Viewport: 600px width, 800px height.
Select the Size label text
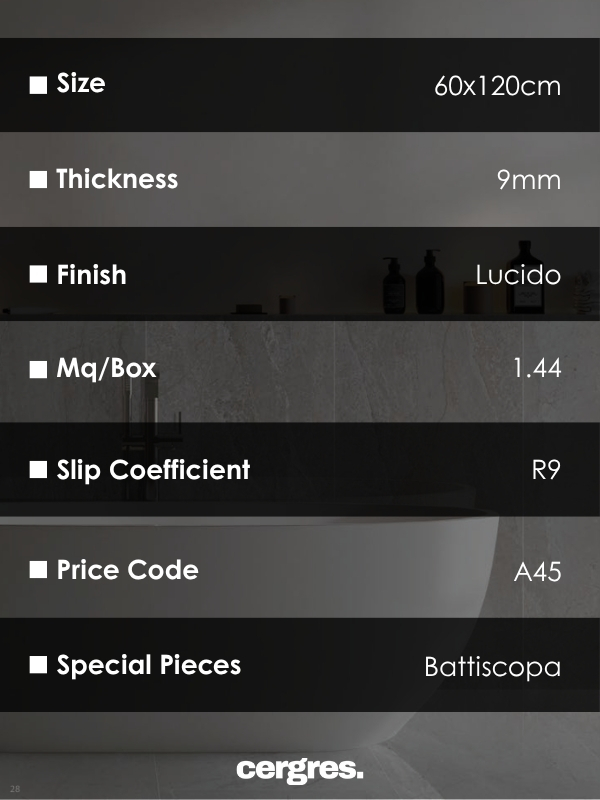(x=81, y=84)
